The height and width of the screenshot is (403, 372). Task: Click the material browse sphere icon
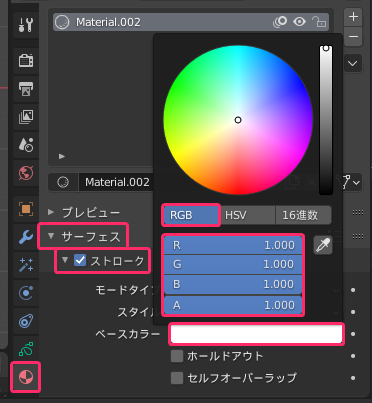63,182
